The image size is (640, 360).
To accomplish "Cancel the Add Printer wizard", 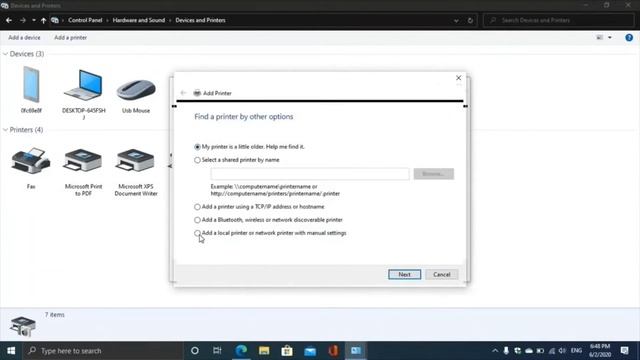I will click(442, 274).
